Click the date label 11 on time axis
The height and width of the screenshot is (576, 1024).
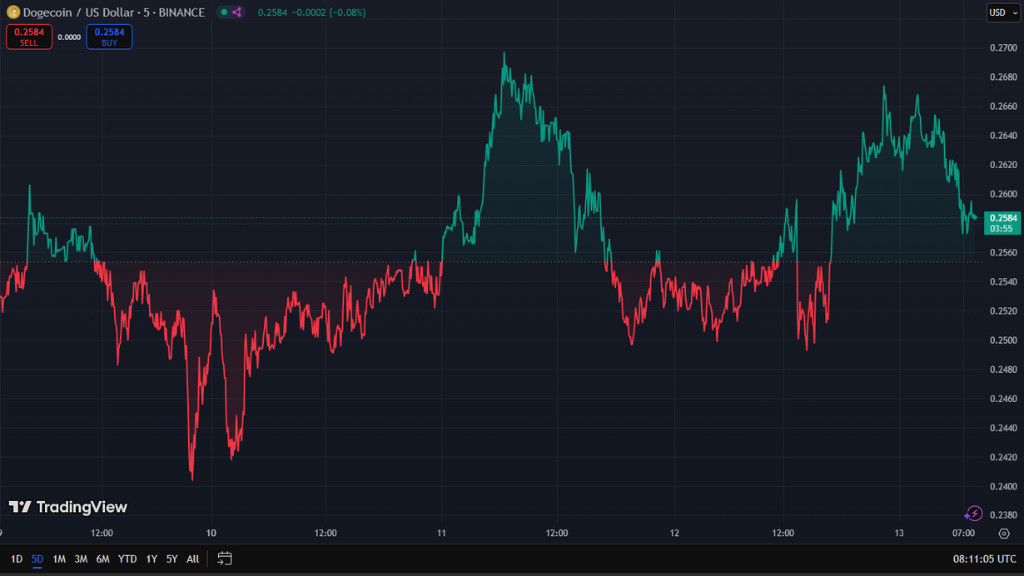(441, 533)
